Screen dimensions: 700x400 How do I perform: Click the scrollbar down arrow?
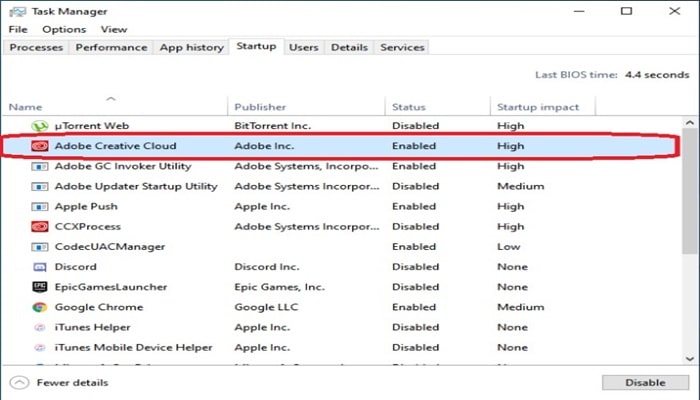(690, 359)
